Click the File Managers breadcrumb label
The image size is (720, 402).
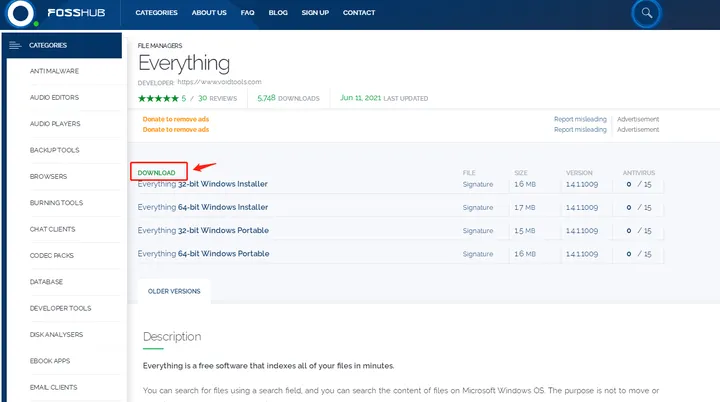pyautogui.click(x=160, y=45)
